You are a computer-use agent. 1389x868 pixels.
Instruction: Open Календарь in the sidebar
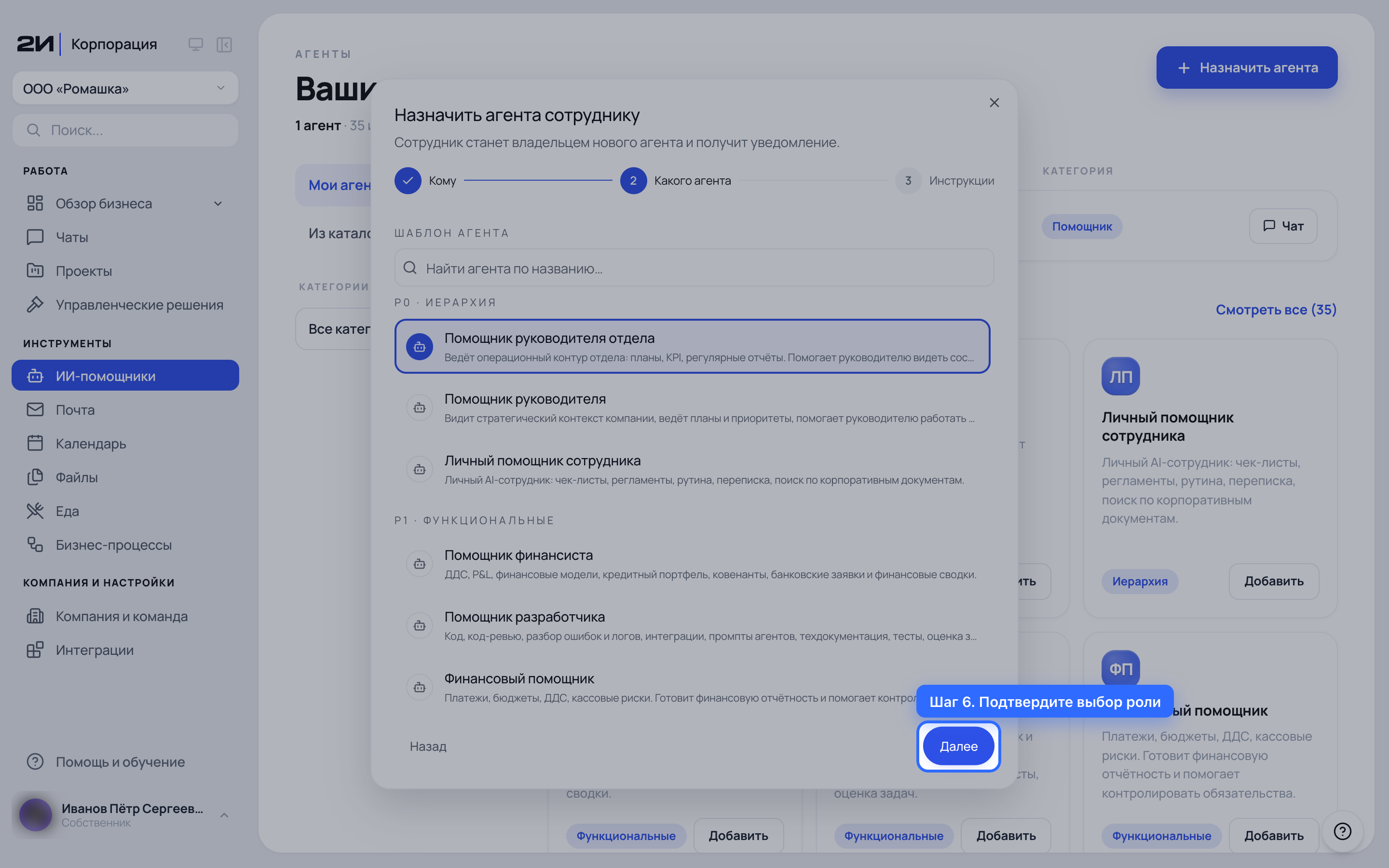tap(125, 444)
